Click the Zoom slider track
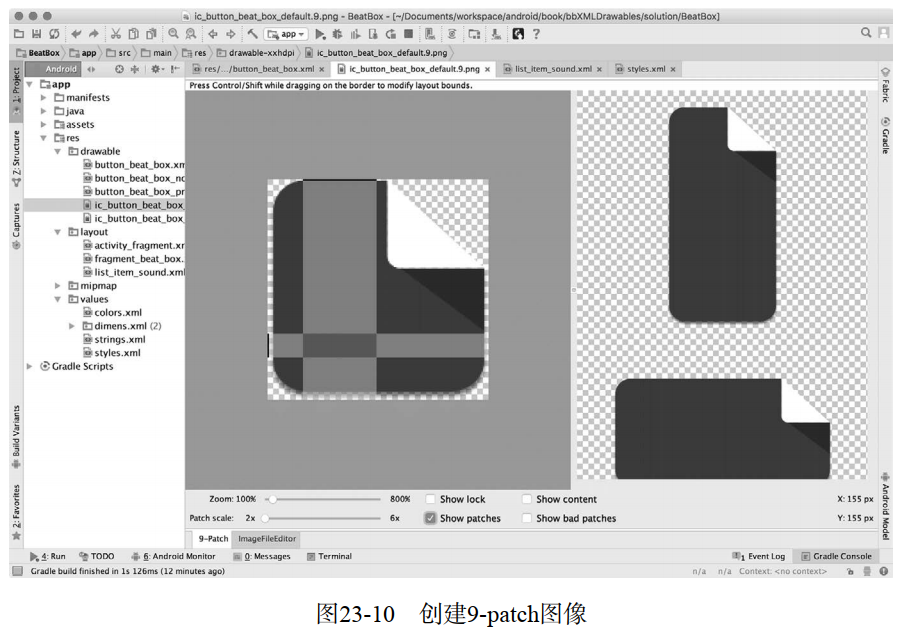 pyautogui.click(x=325, y=499)
